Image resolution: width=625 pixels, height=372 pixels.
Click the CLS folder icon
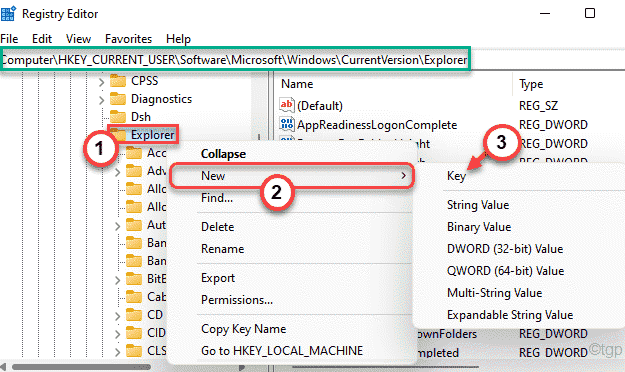(x=134, y=351)
